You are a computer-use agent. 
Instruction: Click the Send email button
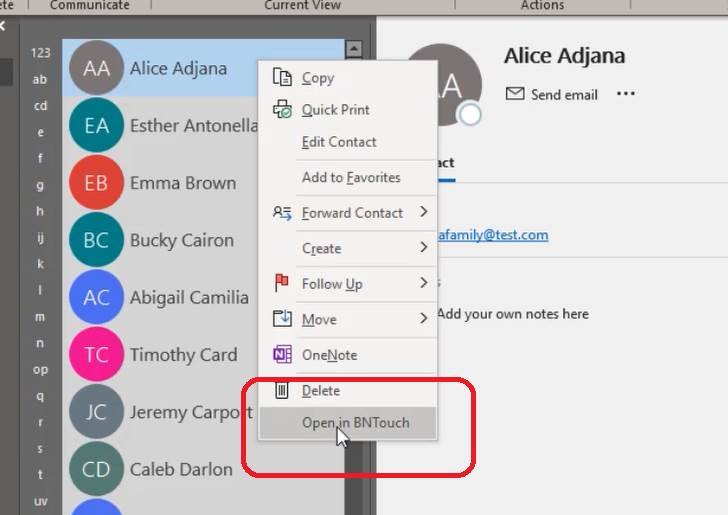pos(552,94)
